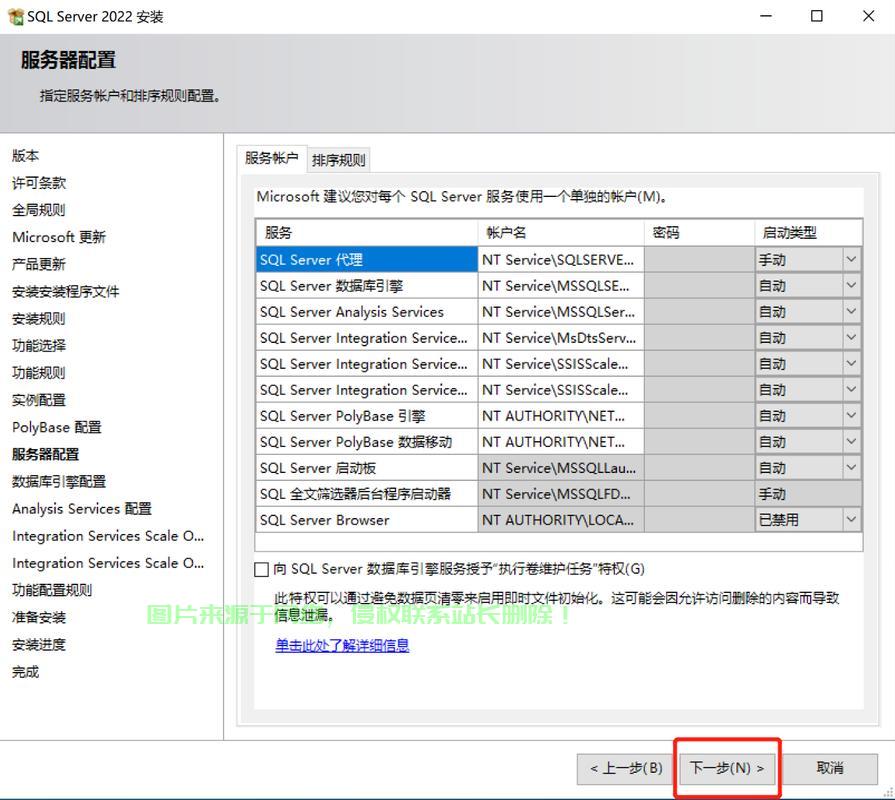The width and height of the screenshot is (895, 800).
Task: Select the SQL Server 数据库引擎 service cell
Action: click(366, 285)
